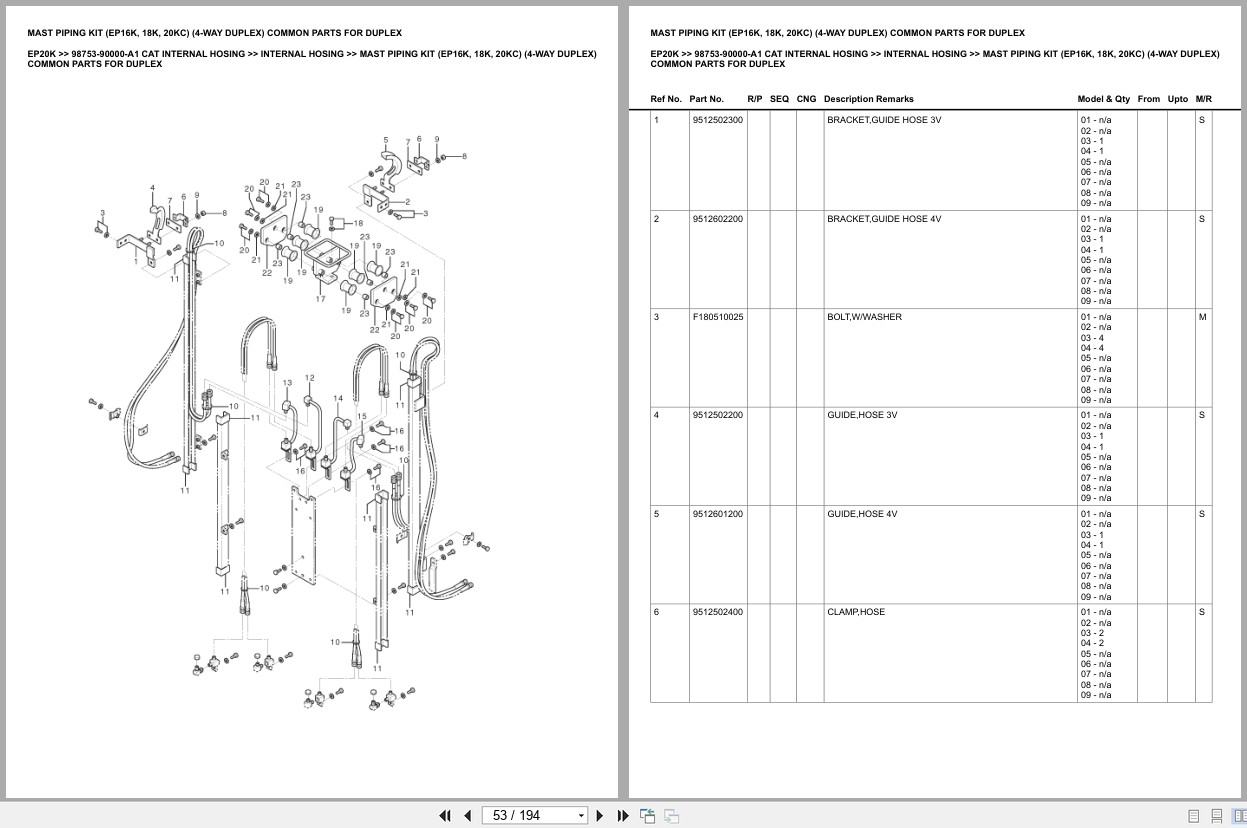Click callout number 15 in the diagram
This screenshot has height=828, width=1247.
(362, 416)
